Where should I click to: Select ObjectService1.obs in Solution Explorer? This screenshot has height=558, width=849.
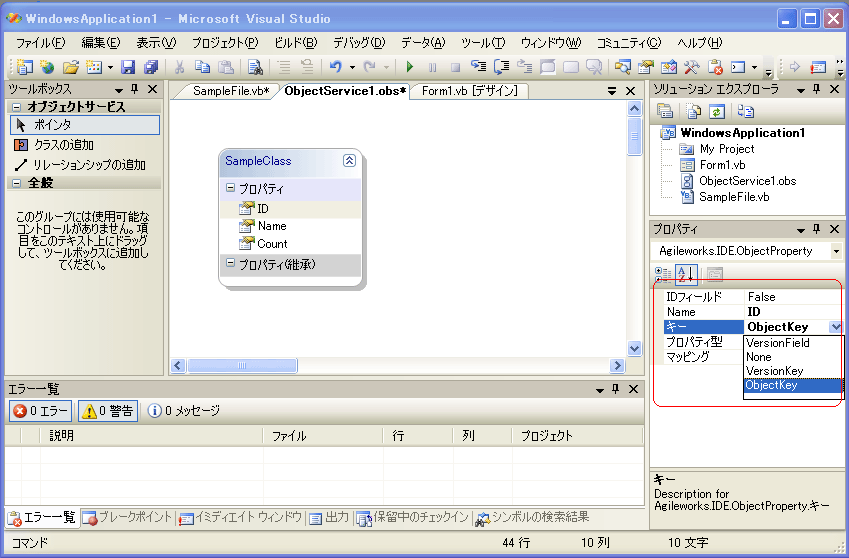[747, 181]
